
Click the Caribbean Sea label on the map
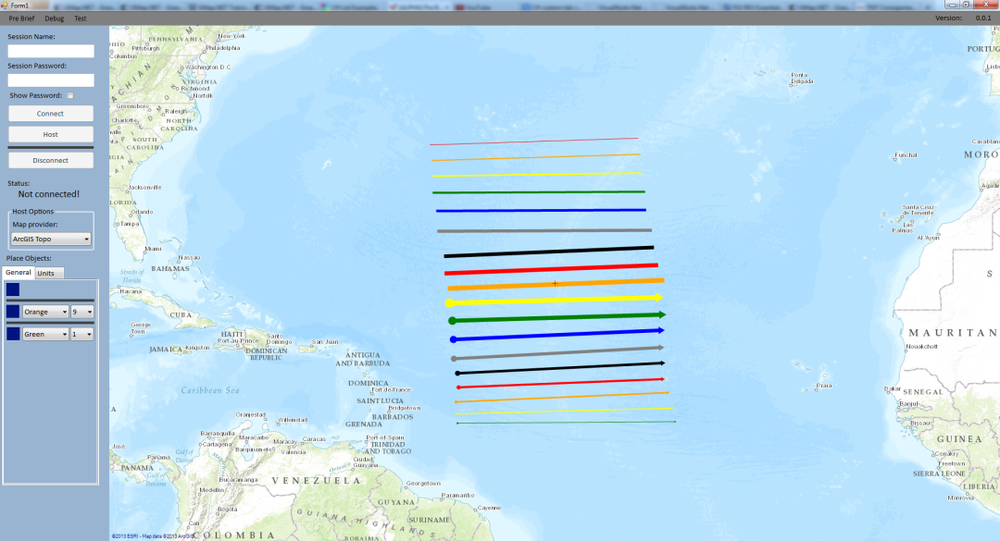210,390
